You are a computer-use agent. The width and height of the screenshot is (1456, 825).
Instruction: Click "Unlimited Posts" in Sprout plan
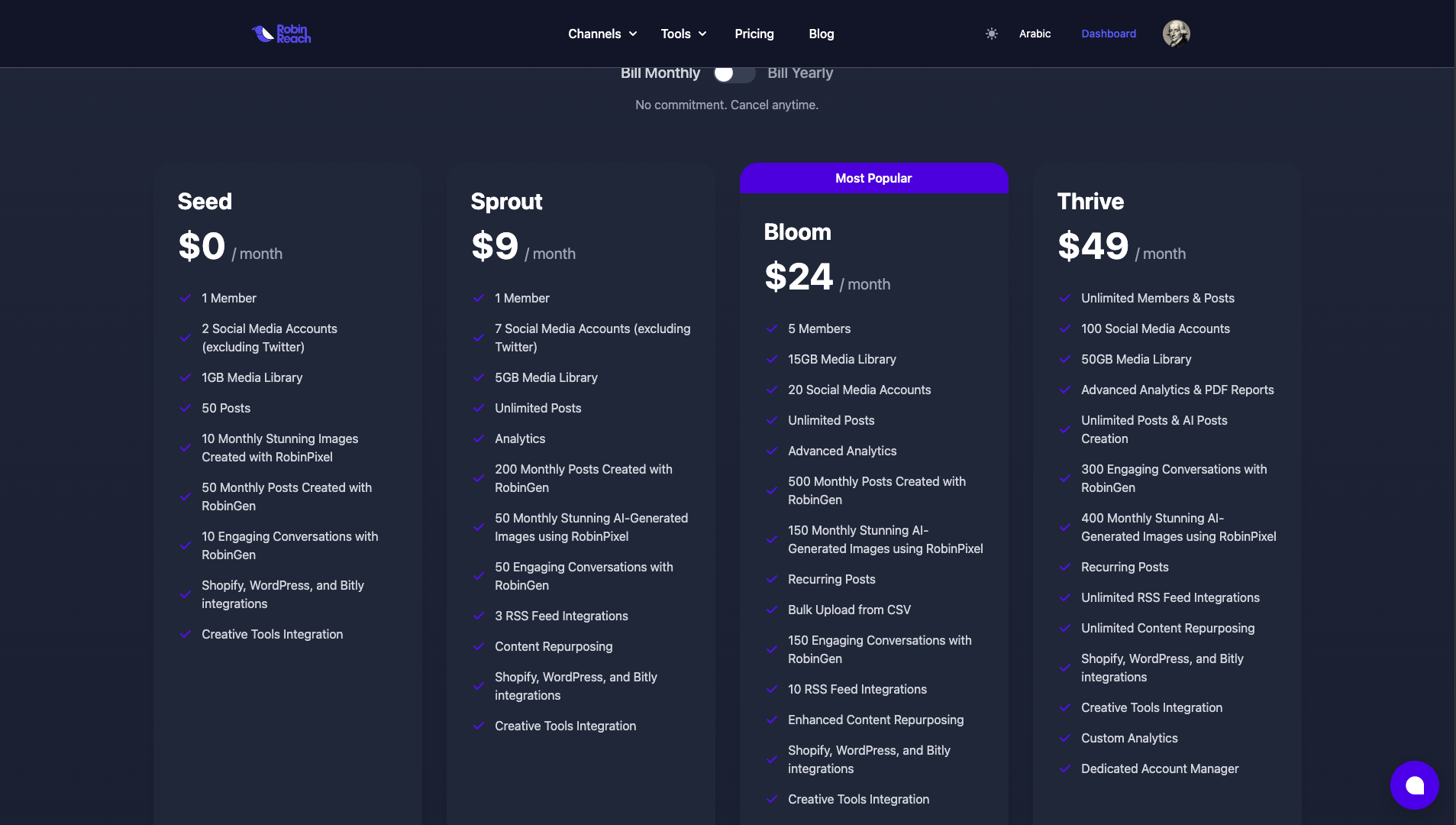tap(538, 408)
